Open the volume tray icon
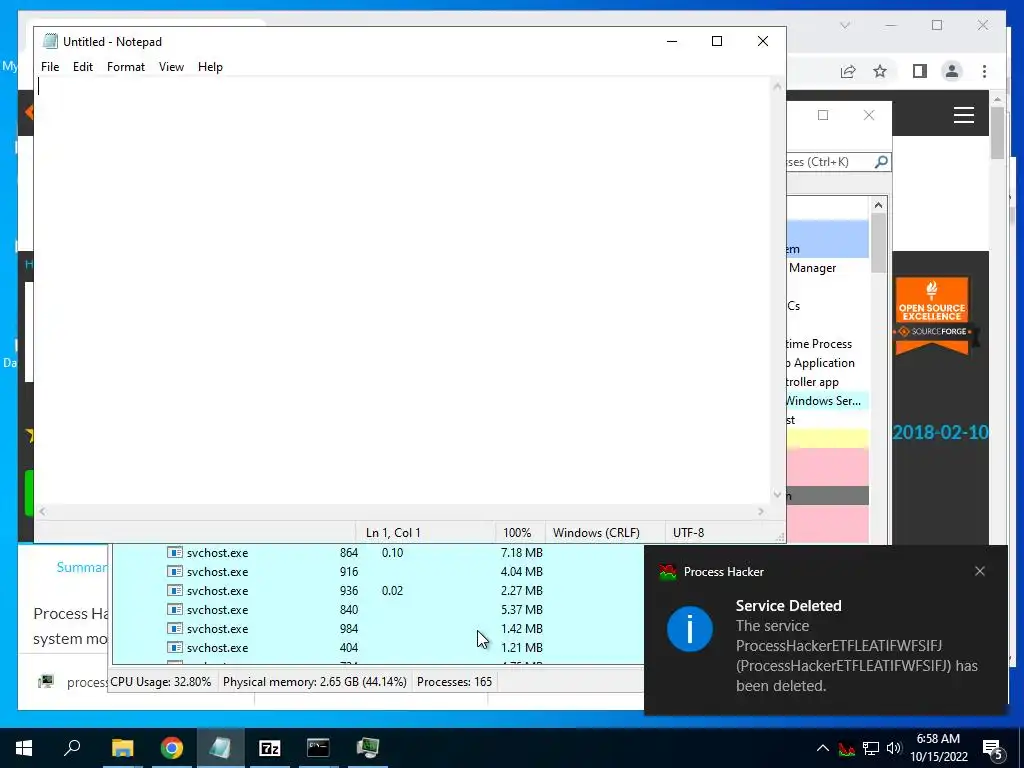 [894, 748]
